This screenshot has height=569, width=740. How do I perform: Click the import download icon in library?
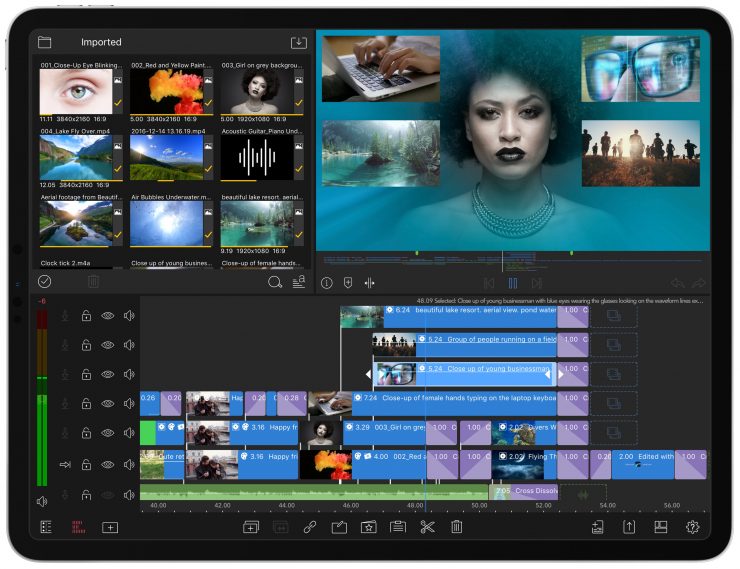point(297,43)
